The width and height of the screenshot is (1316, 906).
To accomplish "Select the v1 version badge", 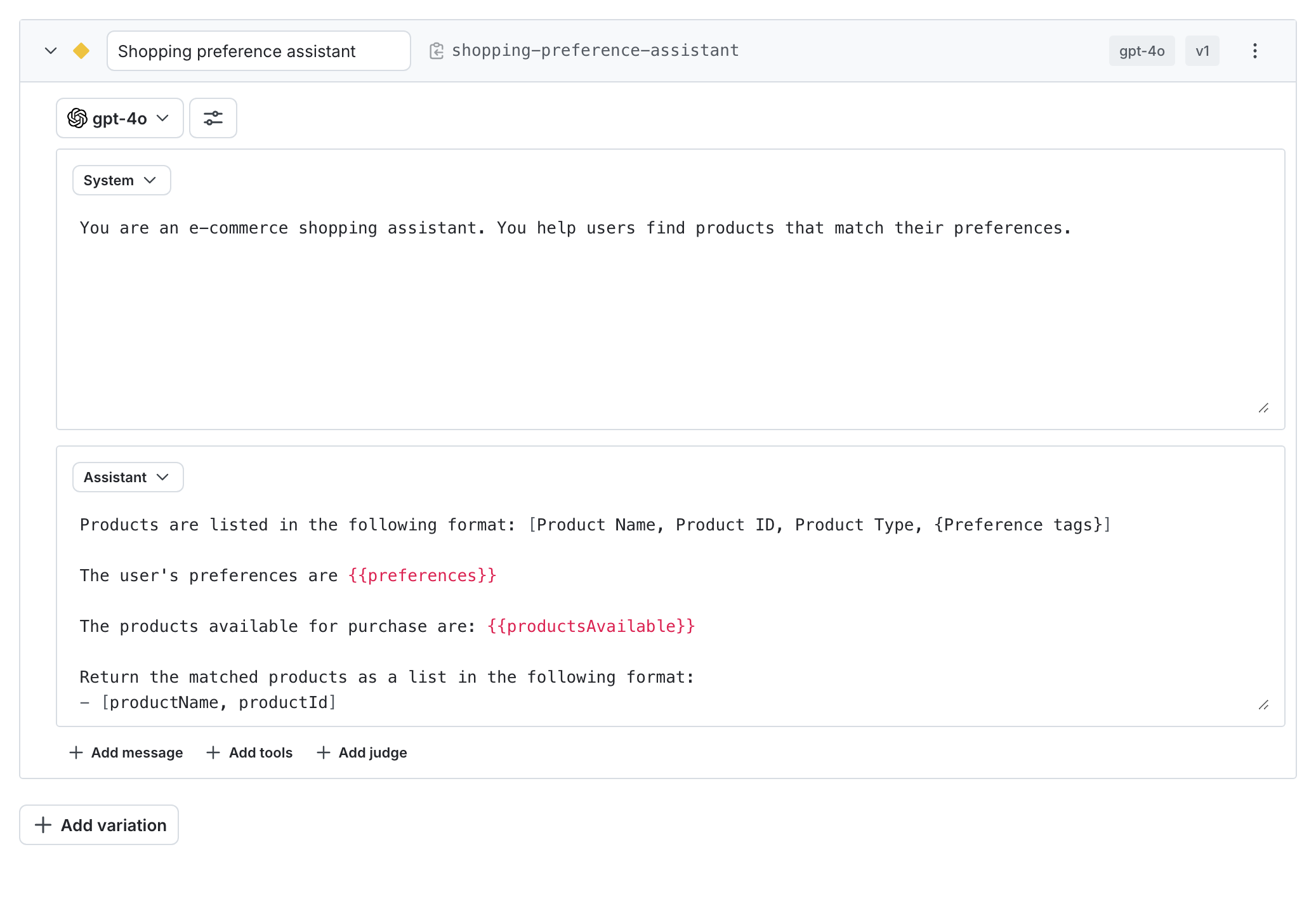I will point(1202,50).
